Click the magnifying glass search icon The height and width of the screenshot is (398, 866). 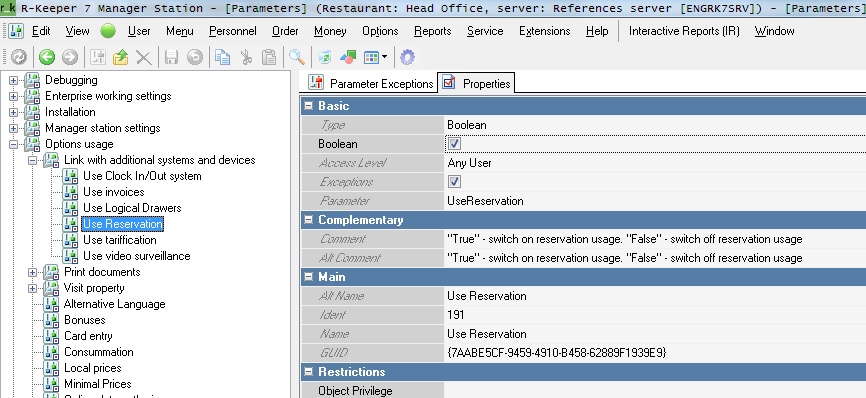click(297, 57)
